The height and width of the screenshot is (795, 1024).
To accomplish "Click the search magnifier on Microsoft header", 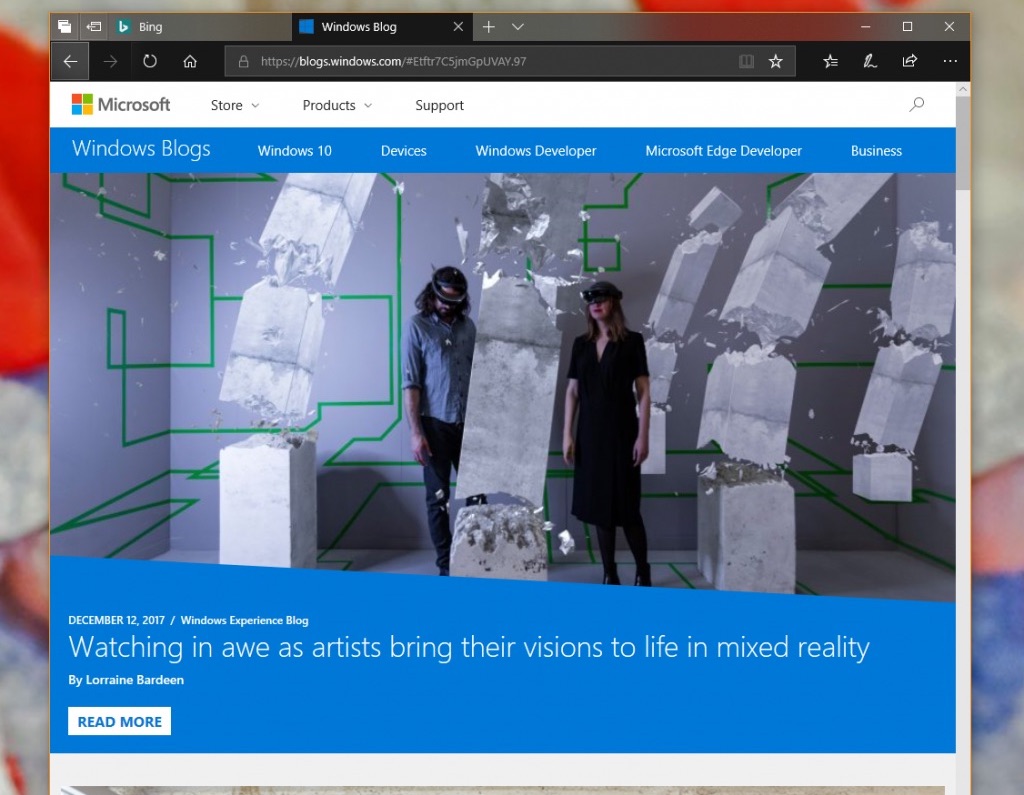I will tap(916, 104).
